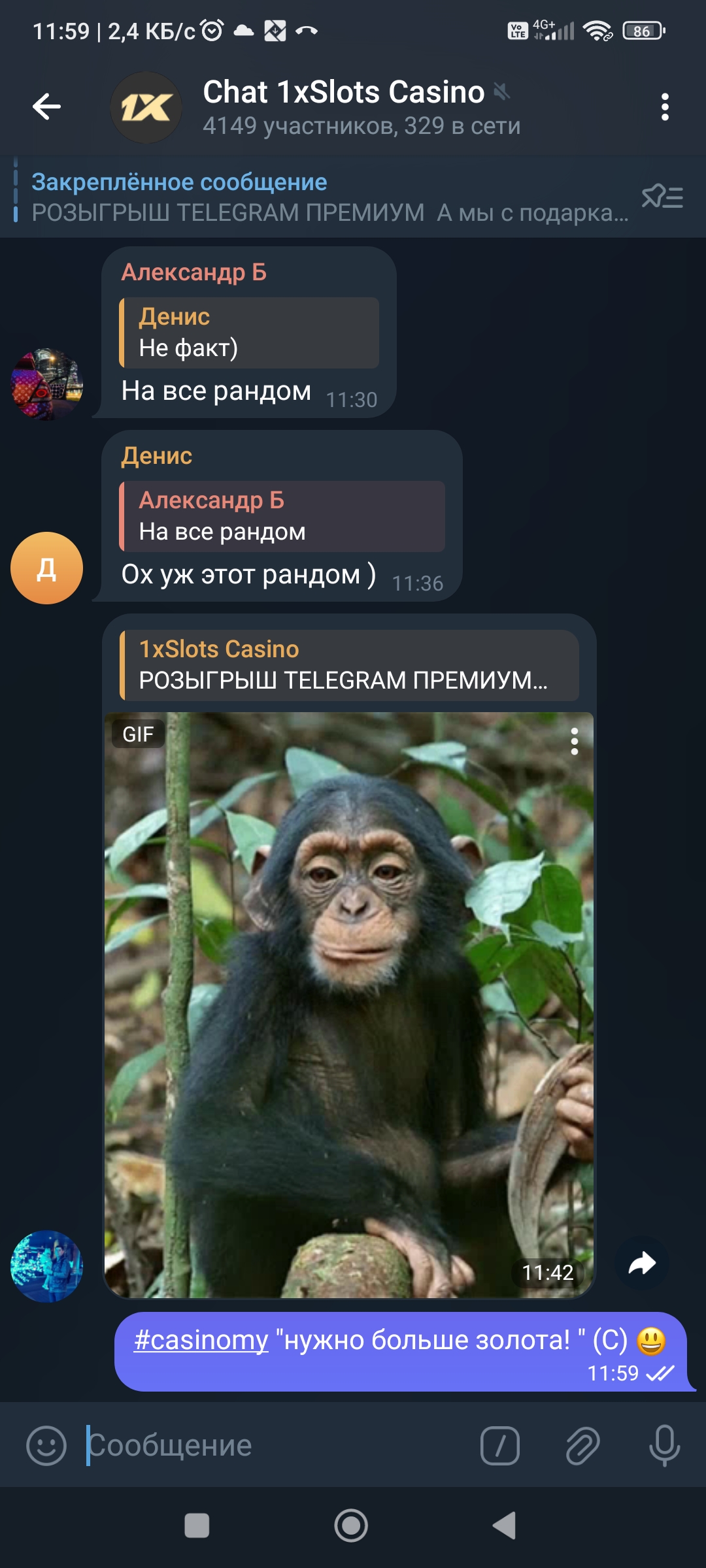The image size is (706, 1568).
Task: Tap the back arrow in chat header
Action: pos(46,106)
